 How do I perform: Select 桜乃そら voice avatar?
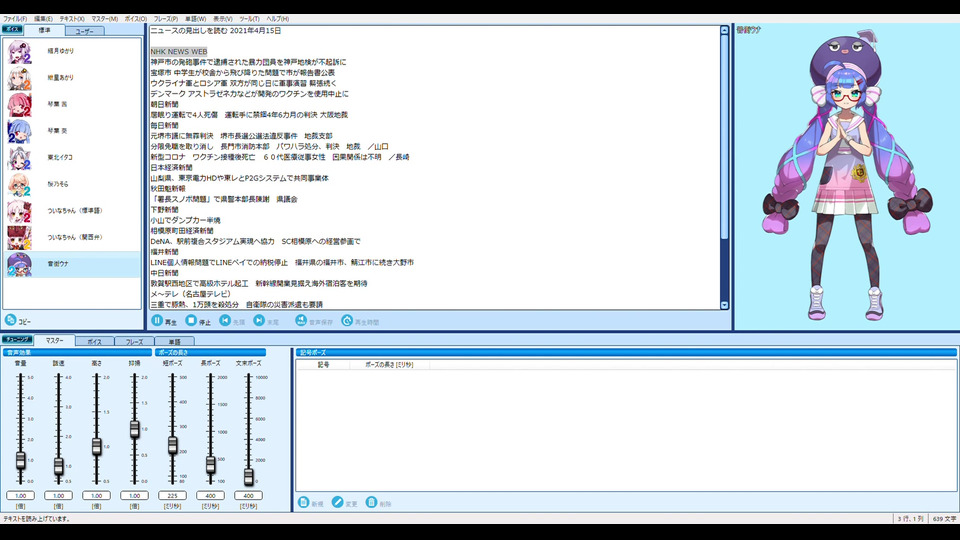click(x=19, y=184)
